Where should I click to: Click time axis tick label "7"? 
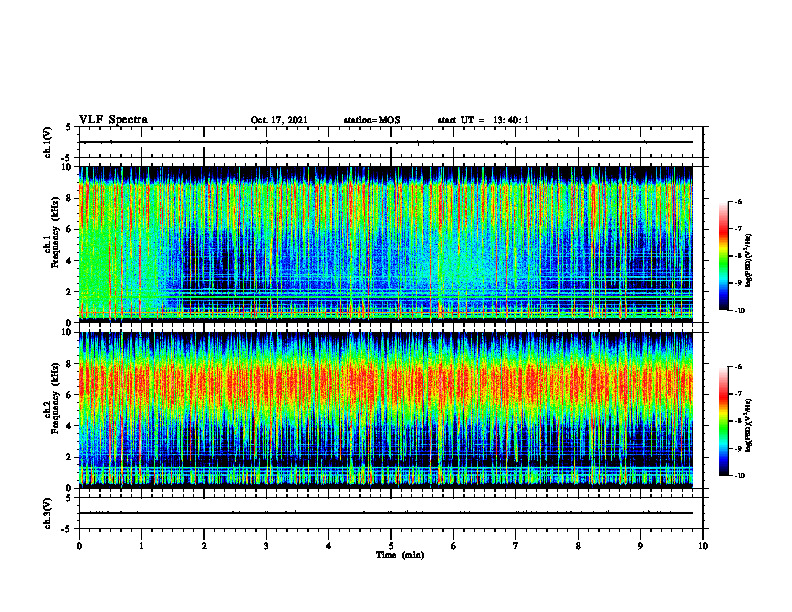pos(516,546)
